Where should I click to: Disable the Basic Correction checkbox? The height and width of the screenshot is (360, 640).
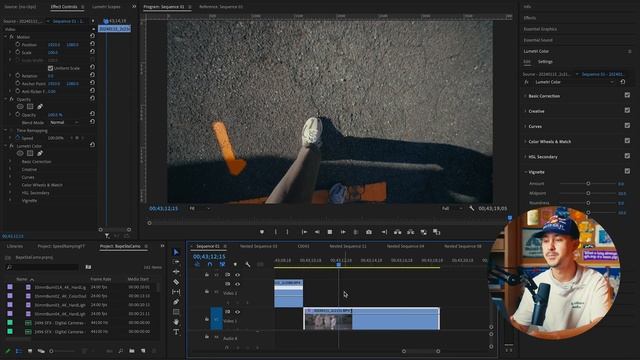click(x=627, y=95)
